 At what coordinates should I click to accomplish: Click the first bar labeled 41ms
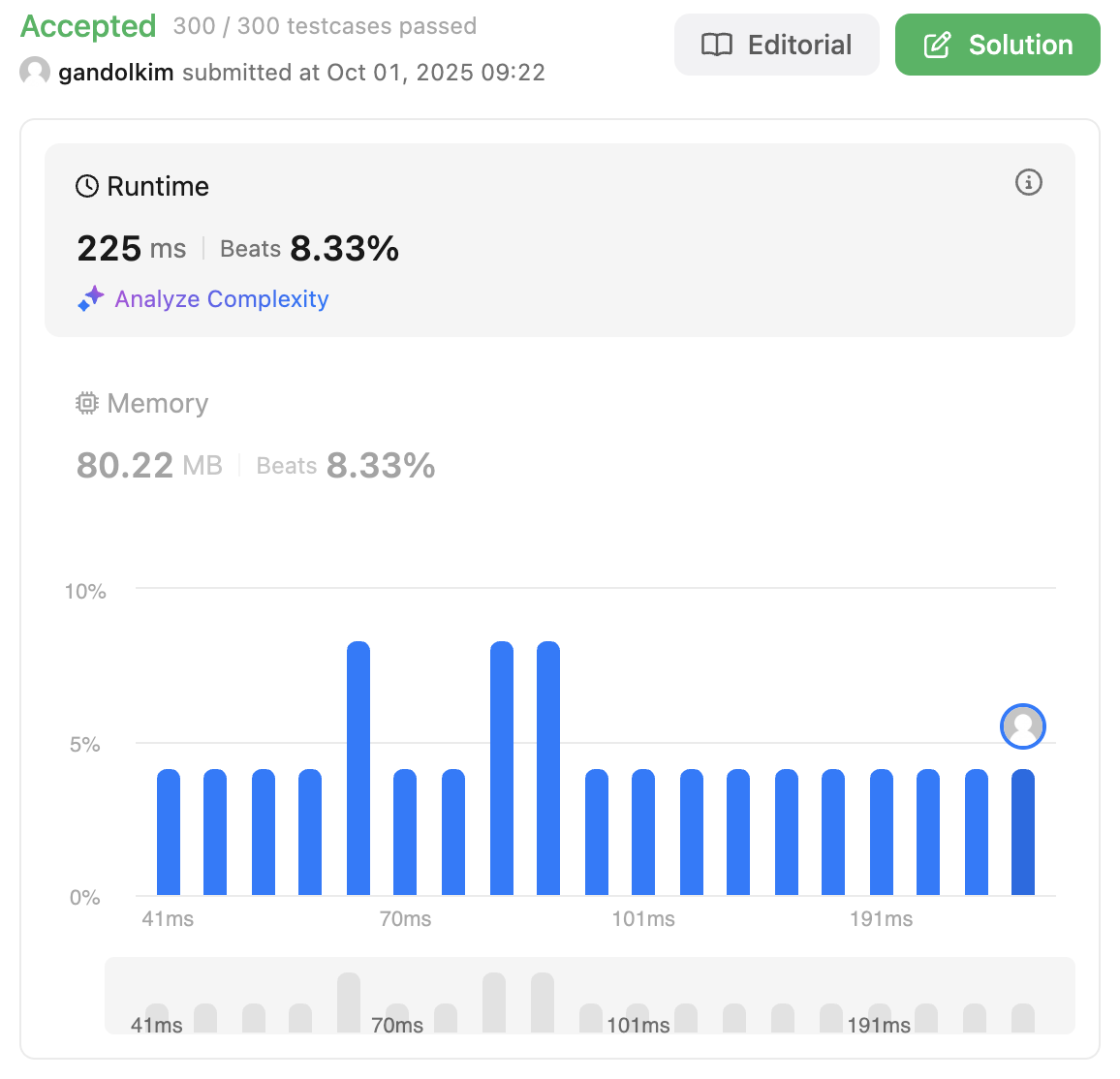(169, 832)
